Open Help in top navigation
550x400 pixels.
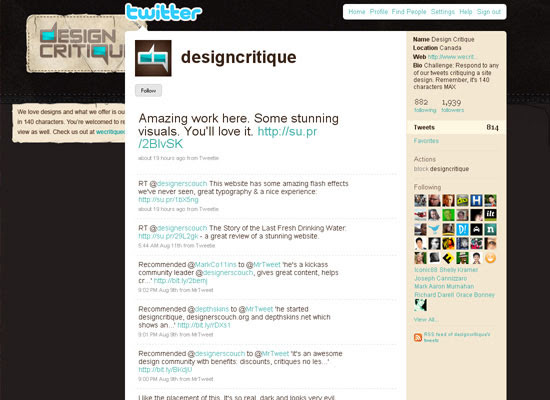click(466, 12)
